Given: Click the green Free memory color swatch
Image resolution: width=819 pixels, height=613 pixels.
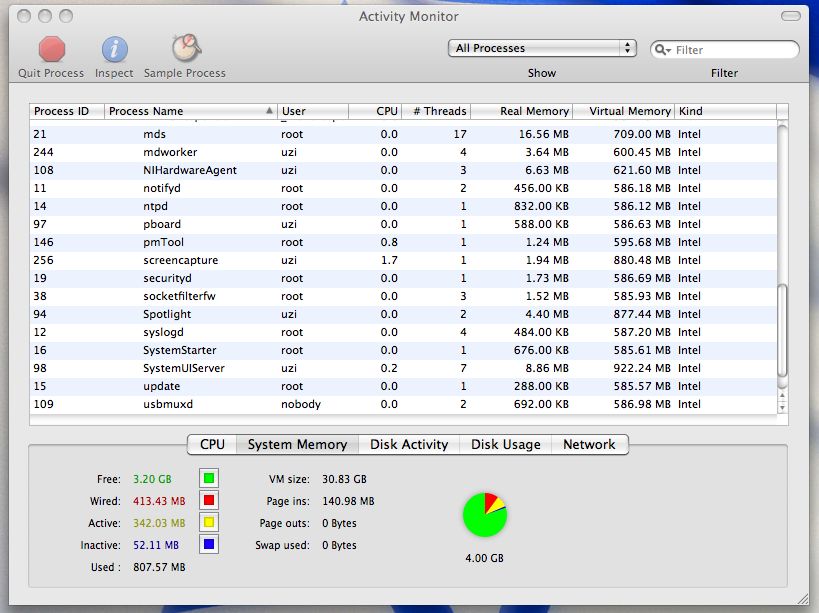Looking at the screenshot, I should [209, 478].
